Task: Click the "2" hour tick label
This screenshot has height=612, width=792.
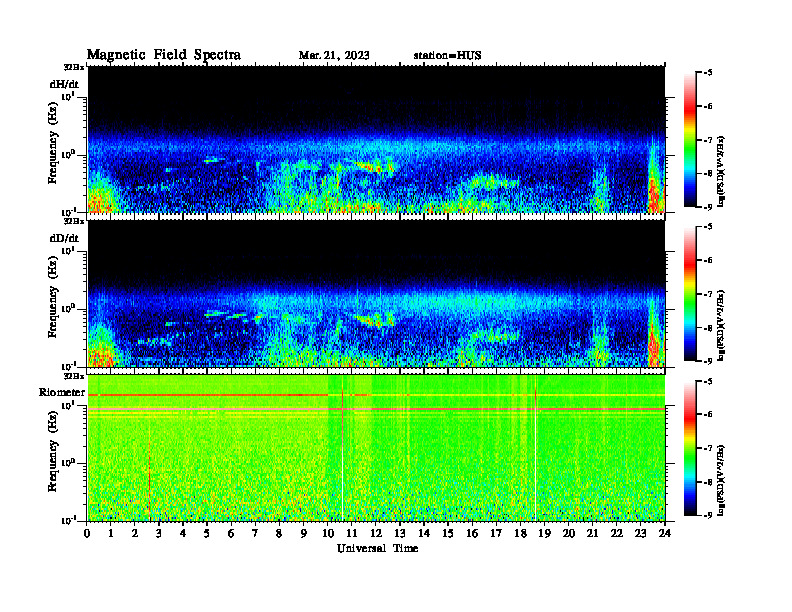Action: pyautogui.click(x=135, y=533)
